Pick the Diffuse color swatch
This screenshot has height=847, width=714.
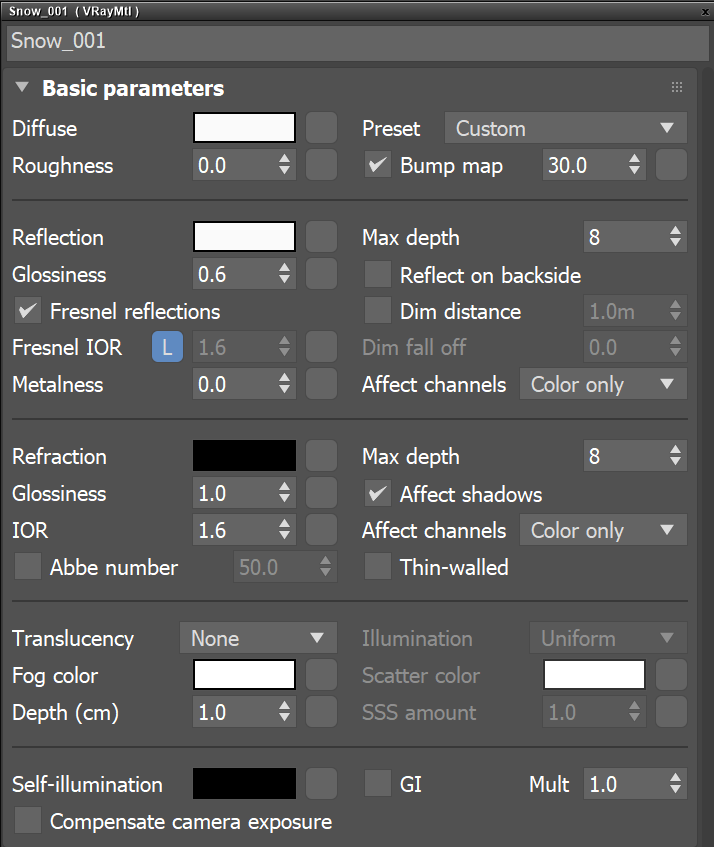point(244,128)
